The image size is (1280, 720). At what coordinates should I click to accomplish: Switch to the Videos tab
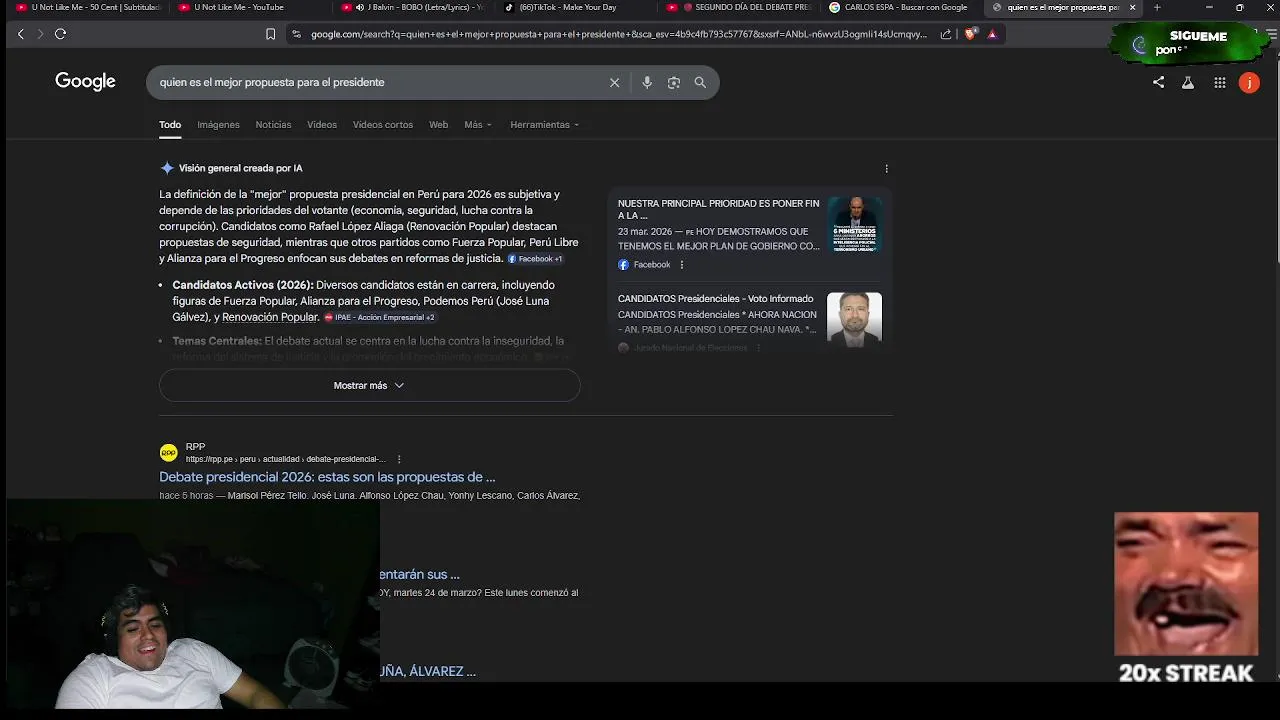tap(322, 125)
